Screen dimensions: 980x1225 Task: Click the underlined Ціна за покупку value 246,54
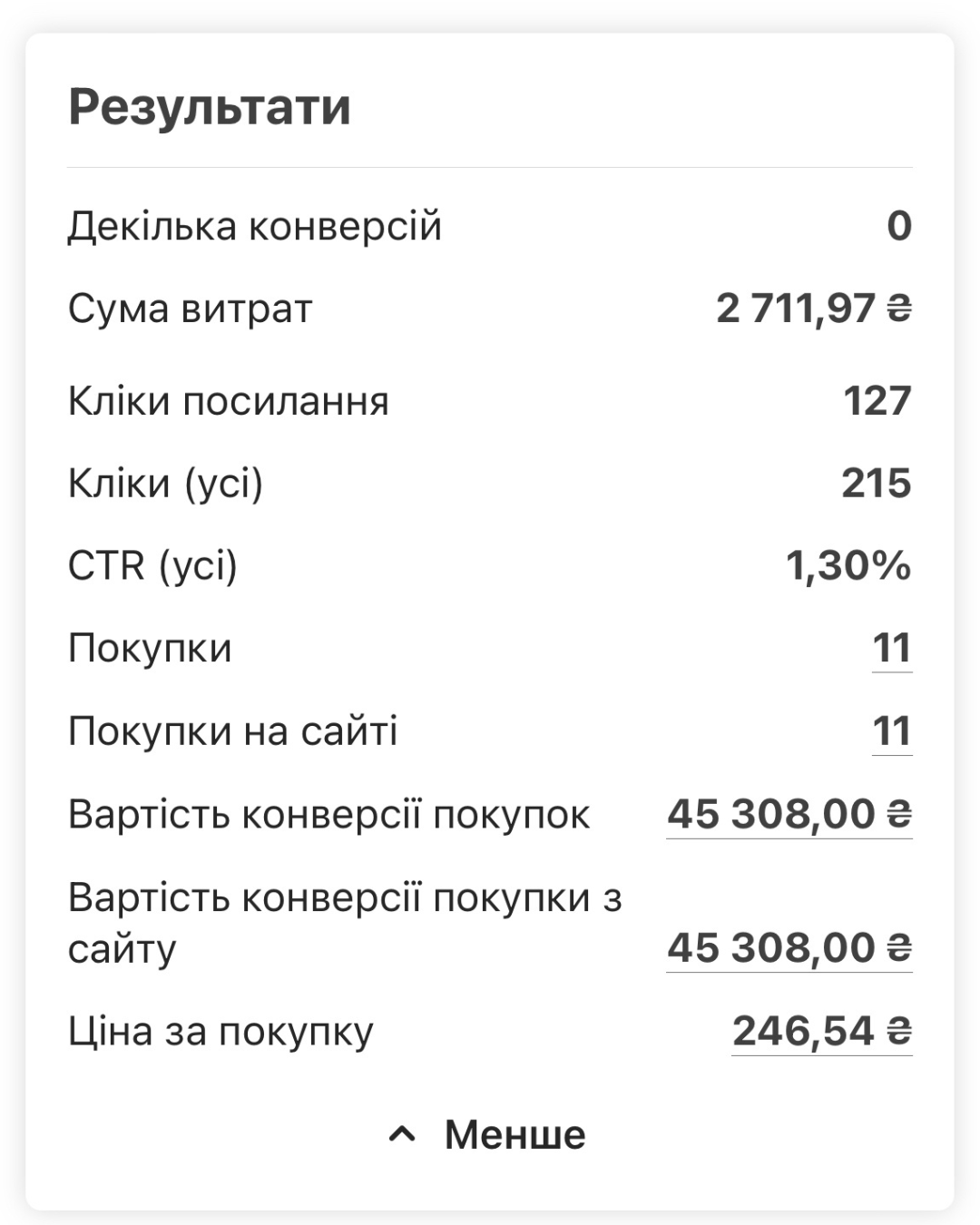[x=822, y=1031]
